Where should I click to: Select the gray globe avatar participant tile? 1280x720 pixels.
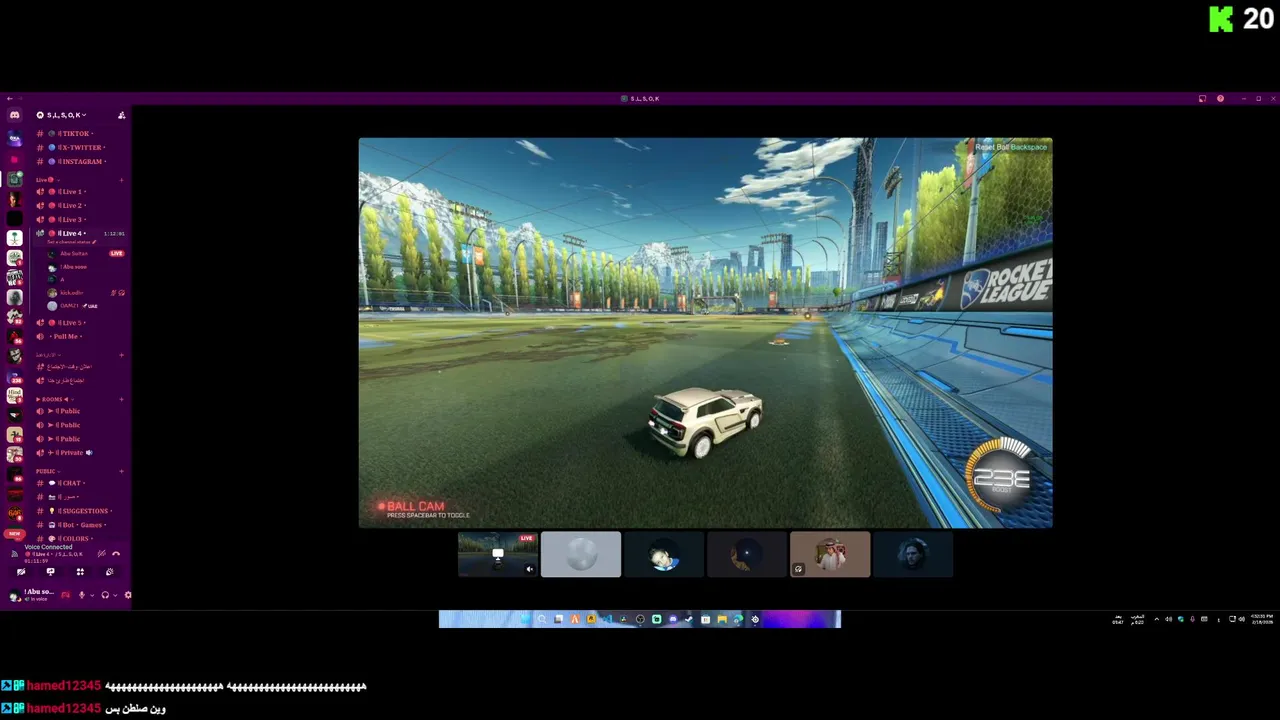(581, 555)
